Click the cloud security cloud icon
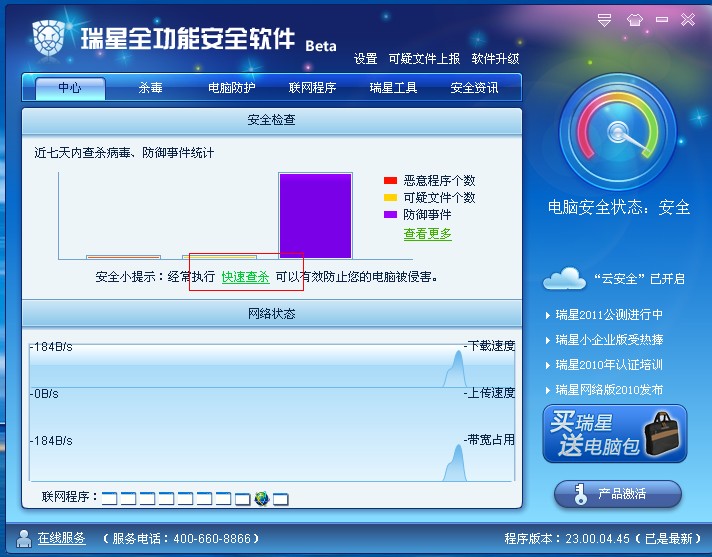Image resolution: width=712 pixels, height=557 pixels. click(564, 278)
